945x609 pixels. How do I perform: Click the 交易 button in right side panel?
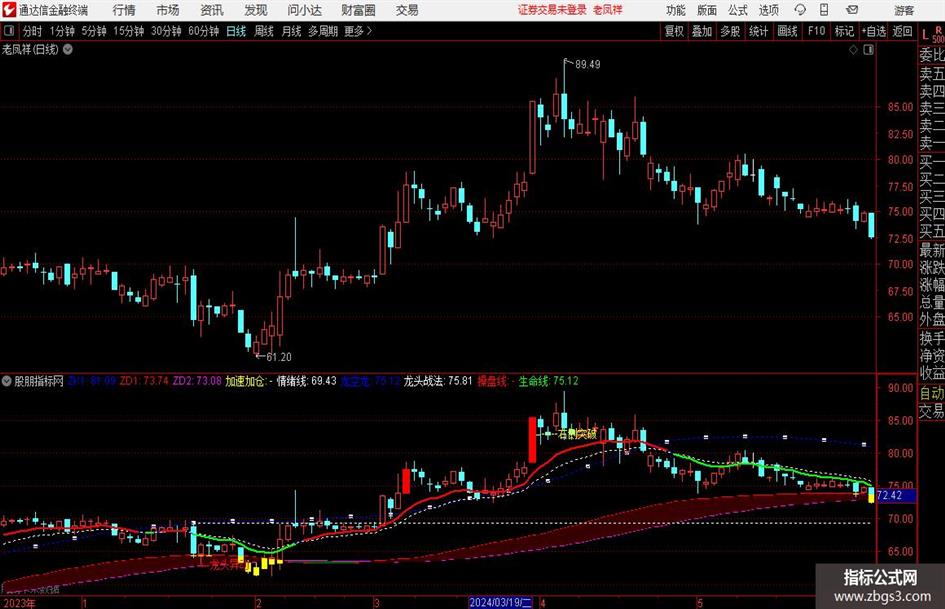[932, 411]
